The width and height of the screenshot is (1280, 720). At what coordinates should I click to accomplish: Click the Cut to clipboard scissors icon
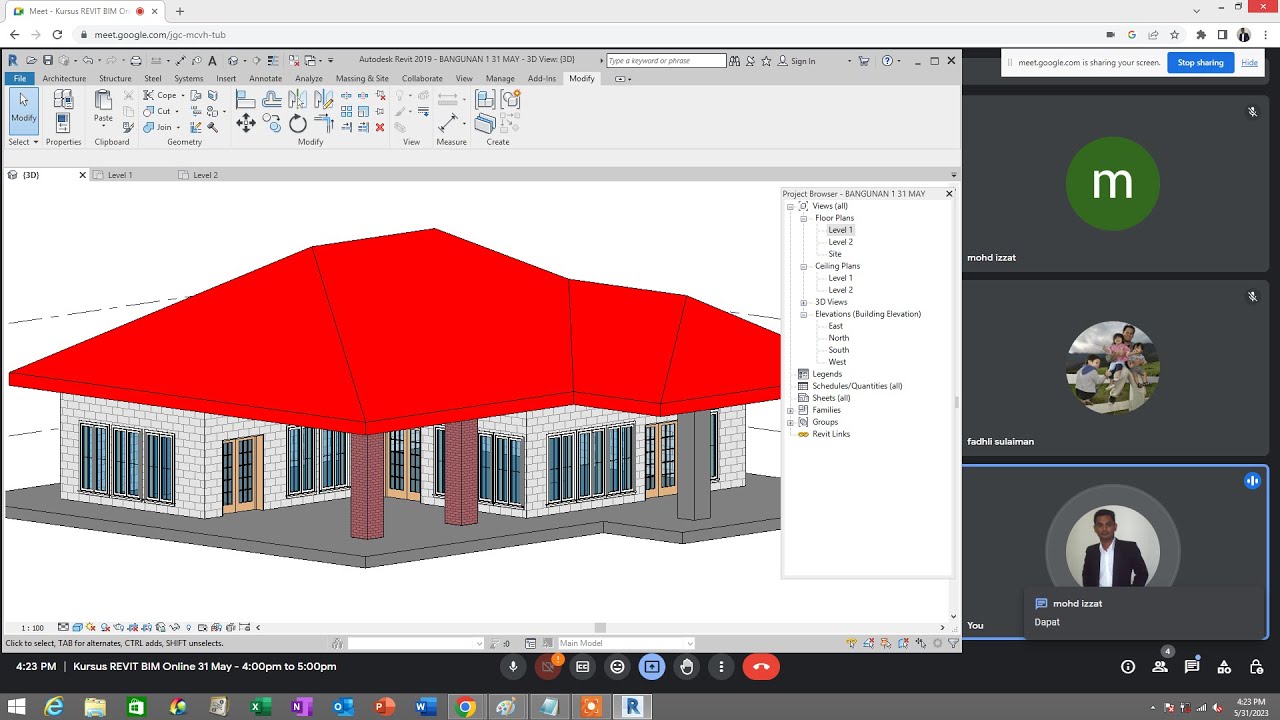tap(128, 95)
